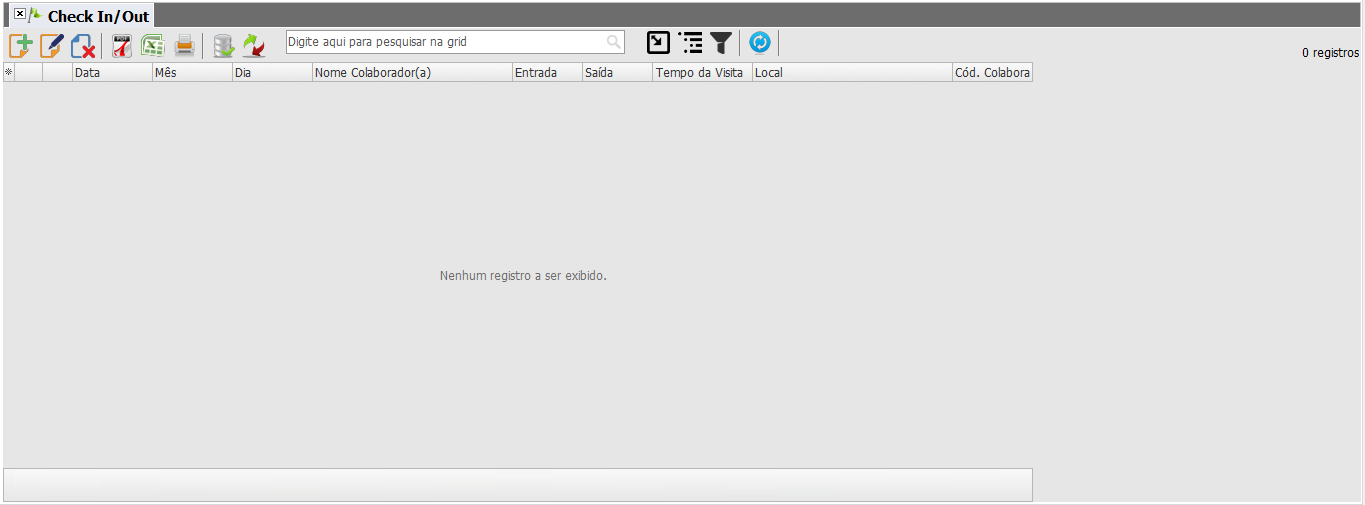Click the Tempo da Visita column header
Image resolution: width=1365 pixels, height=505 pixels.
[701, 73]
